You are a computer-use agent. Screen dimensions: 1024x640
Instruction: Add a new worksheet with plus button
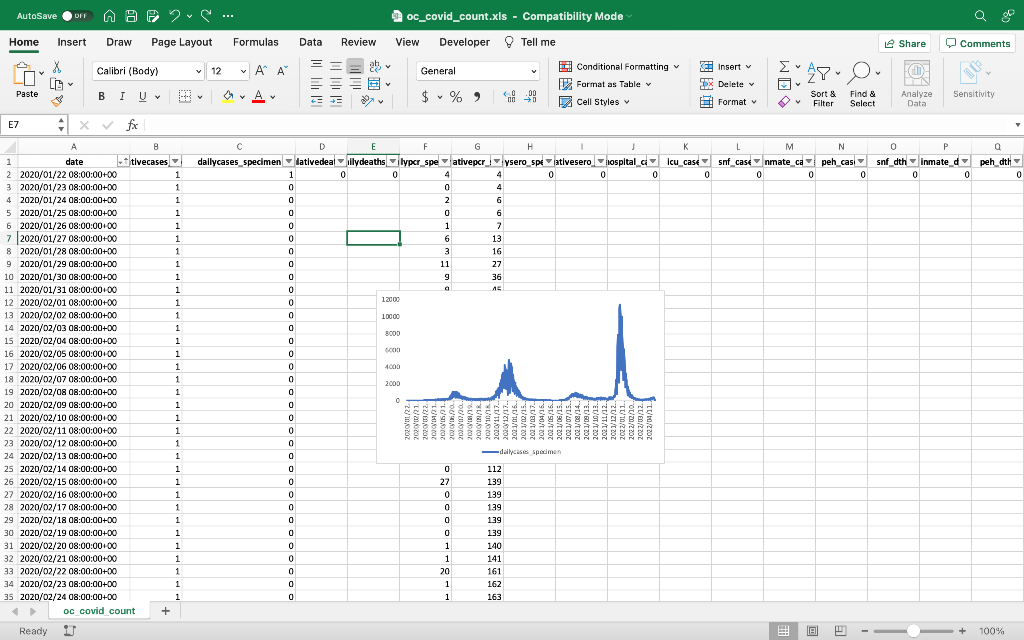166,610
